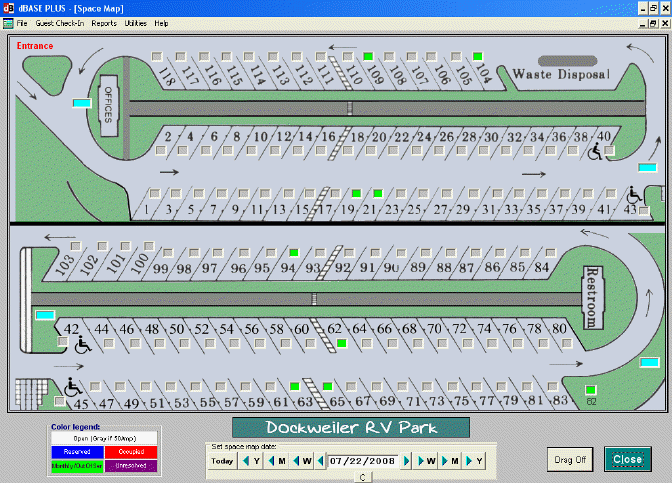Step back one day with left arrow

(x=321, y=461)
